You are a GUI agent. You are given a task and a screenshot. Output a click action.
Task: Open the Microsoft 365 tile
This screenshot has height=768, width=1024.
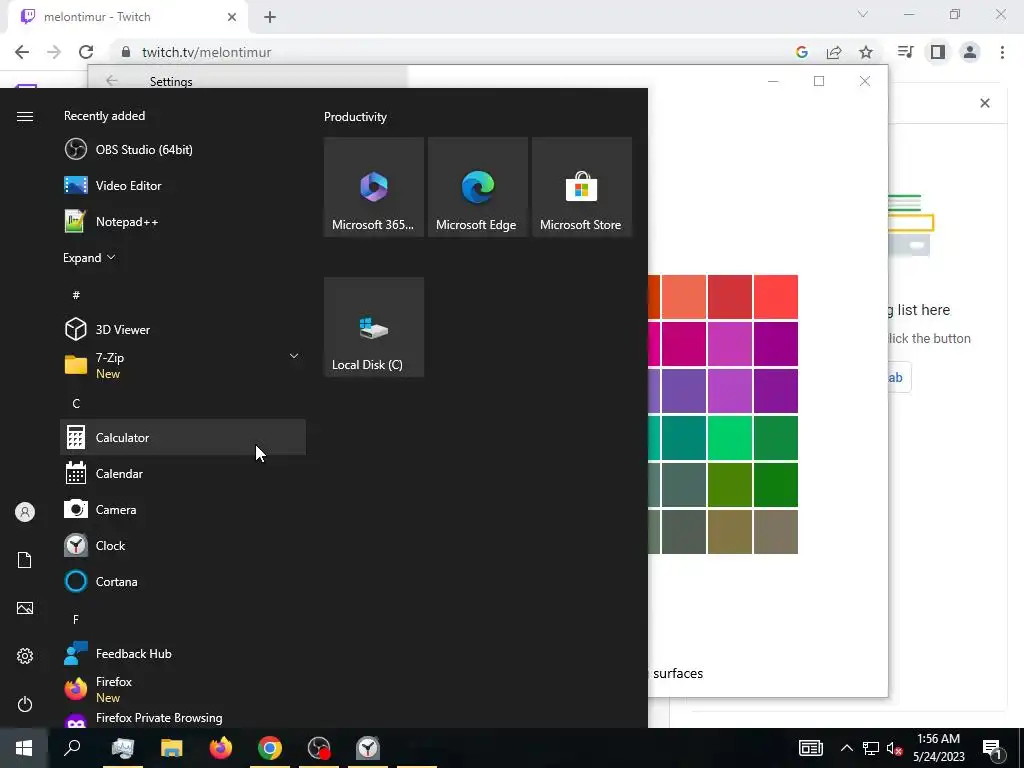(374, 187)
